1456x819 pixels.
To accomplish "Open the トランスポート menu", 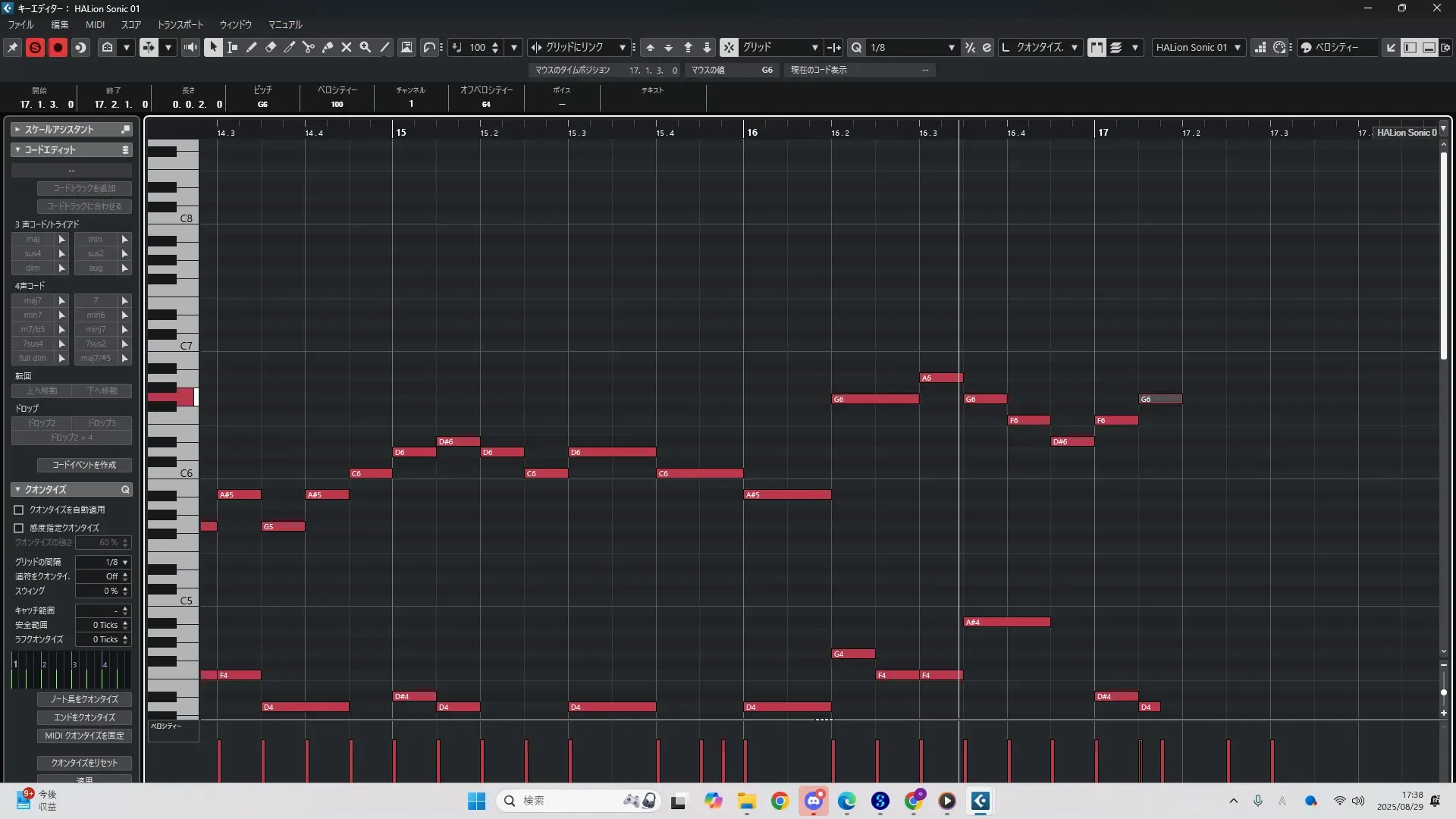I will pyautogui.click(x=180, y=25).
